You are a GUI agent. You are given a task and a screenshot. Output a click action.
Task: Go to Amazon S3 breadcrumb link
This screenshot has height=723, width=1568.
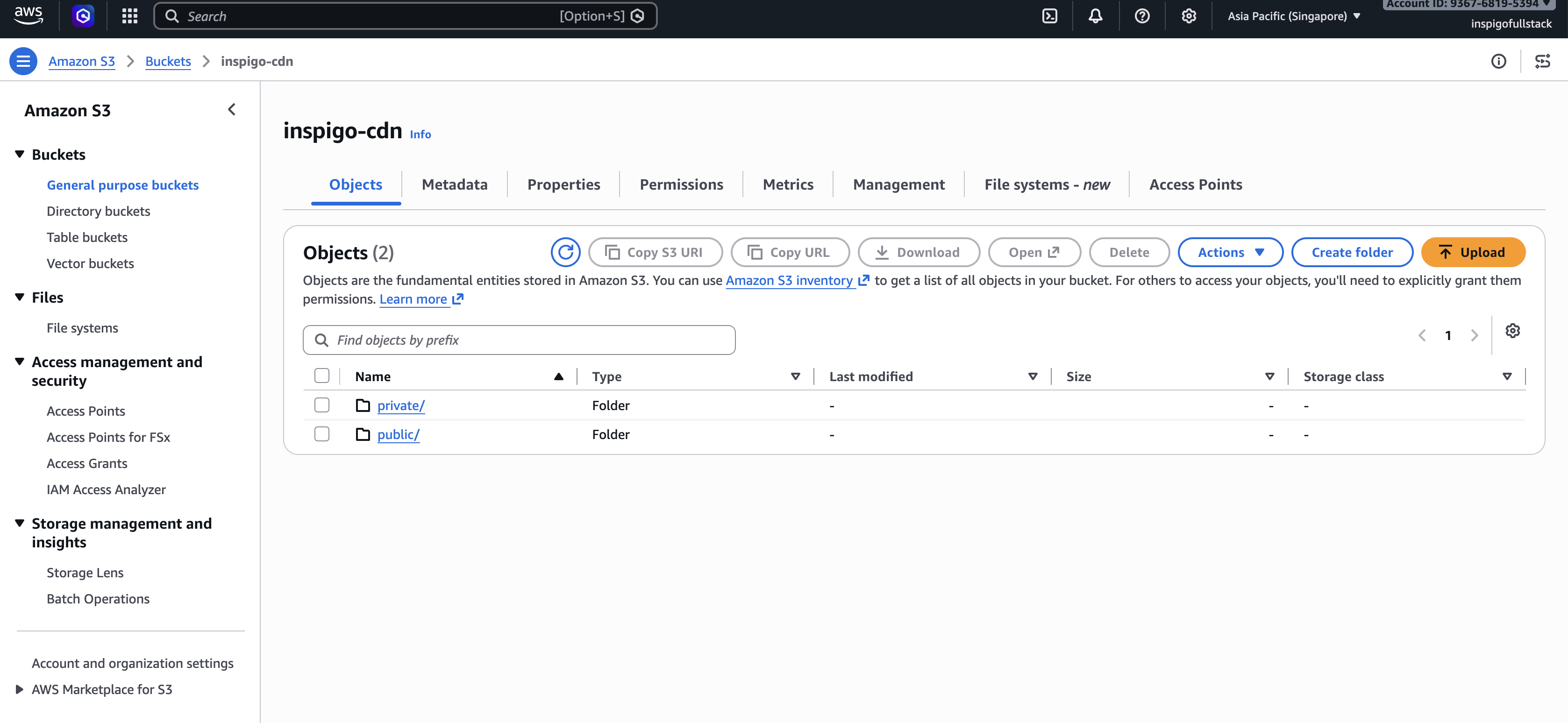[x=82, y=61]
